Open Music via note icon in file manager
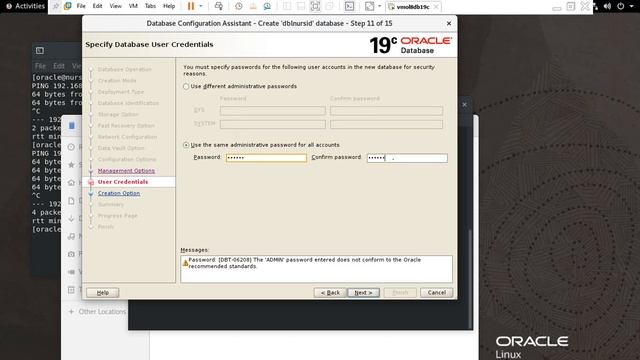 pyautogui.click(x=71, y=236)
